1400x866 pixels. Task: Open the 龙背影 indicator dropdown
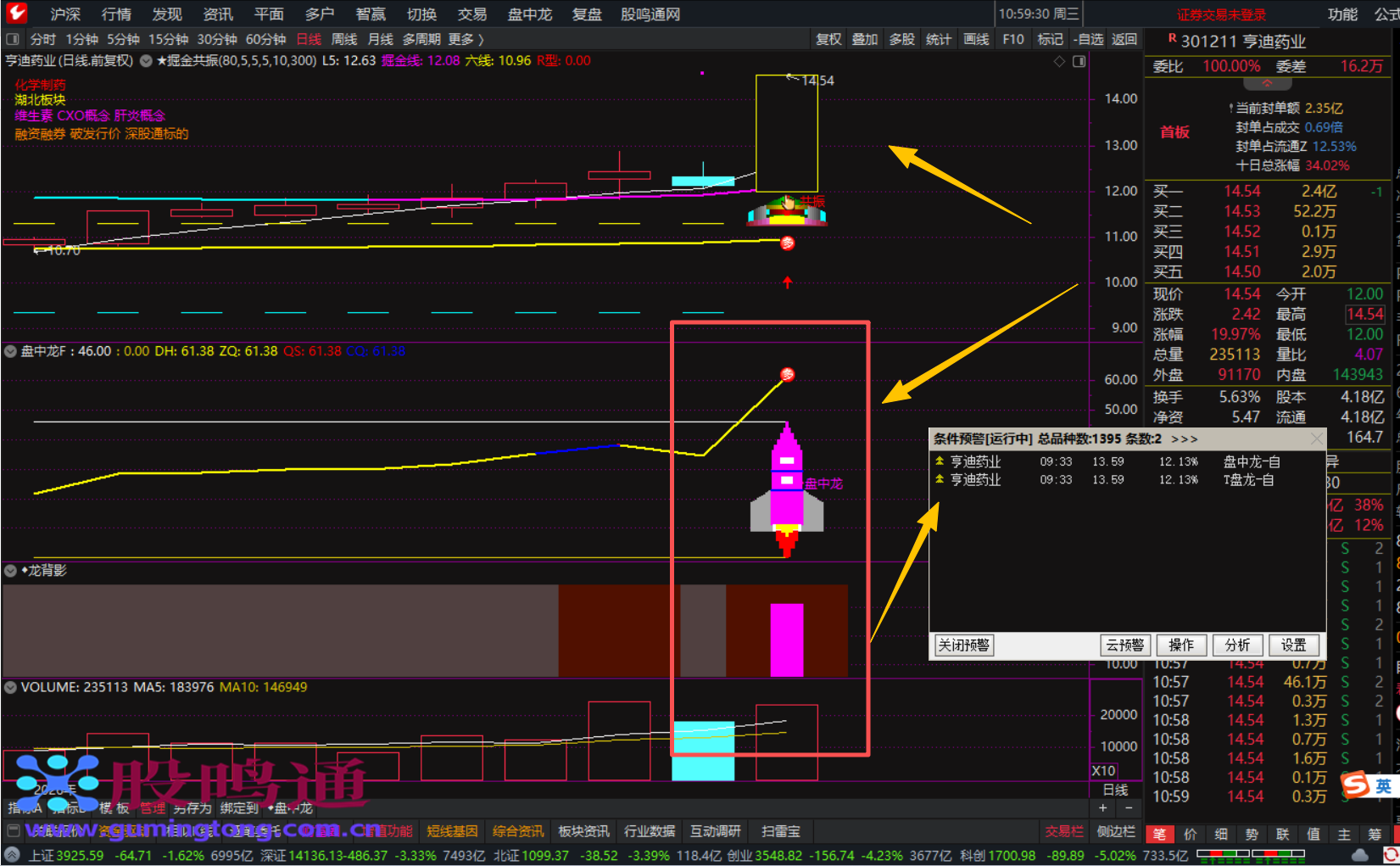pyautogui.click(x=11, y=571)
